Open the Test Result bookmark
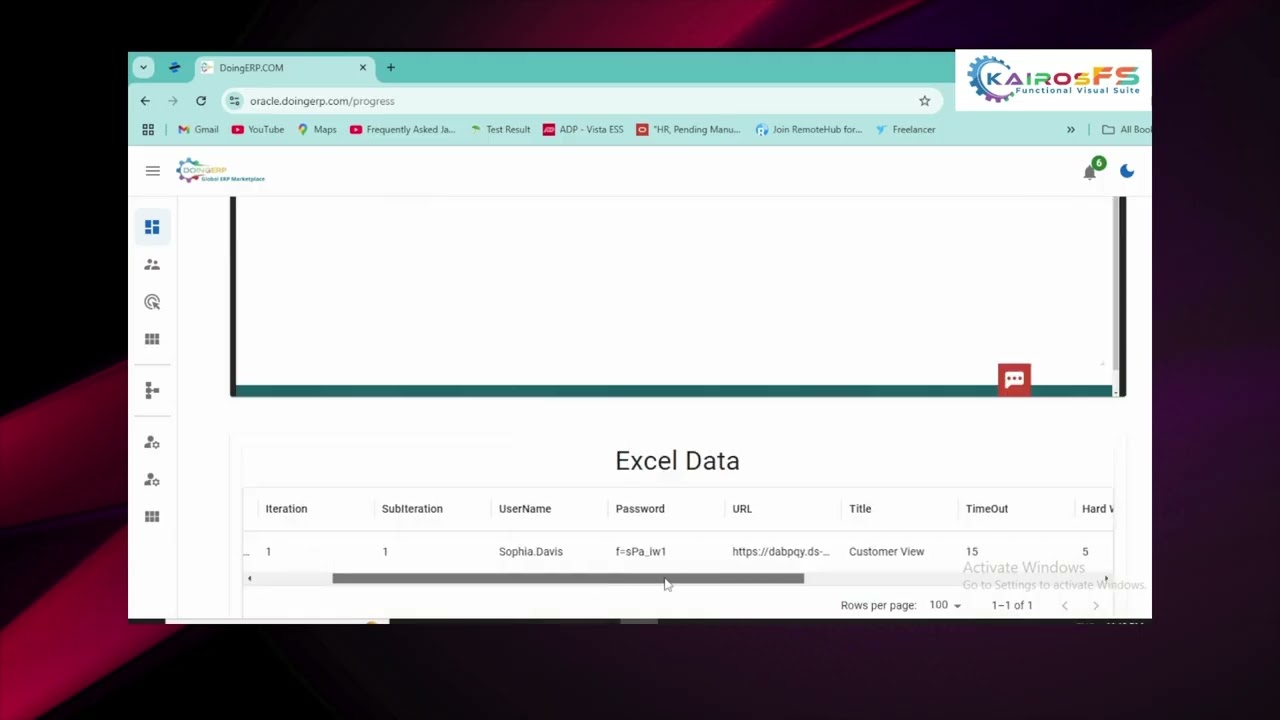1280x720 pixels. coord(500,129)
